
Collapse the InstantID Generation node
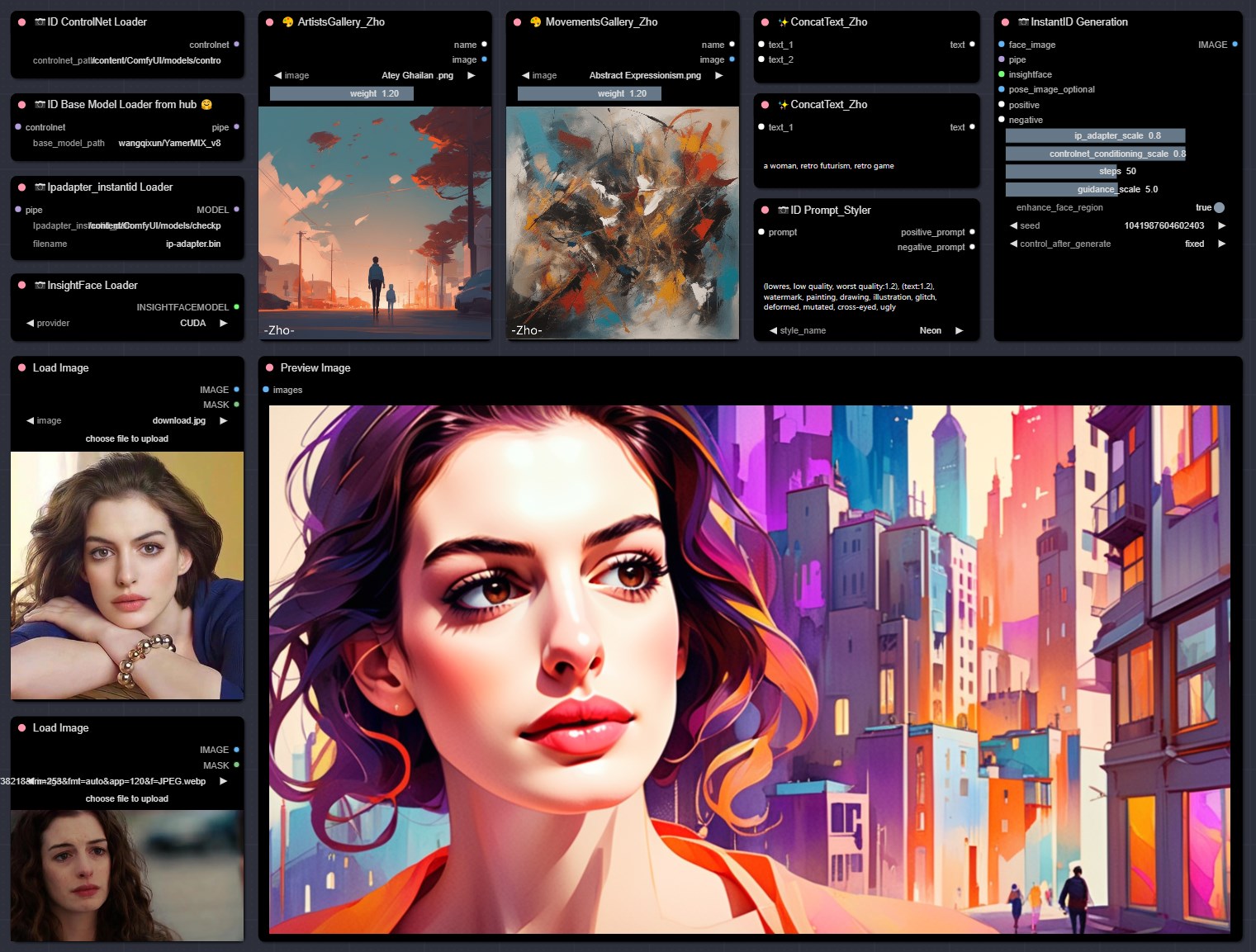coord(1005,22)
